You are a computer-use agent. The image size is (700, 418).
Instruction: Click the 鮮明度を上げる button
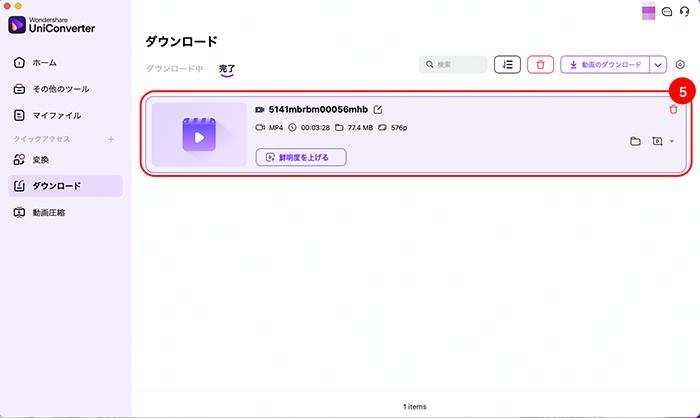pyautogui.click(x=301, y=157)
